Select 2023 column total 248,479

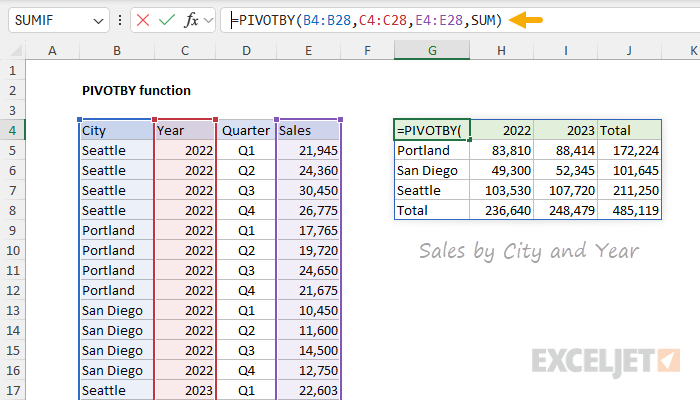[x=566, y=210]
